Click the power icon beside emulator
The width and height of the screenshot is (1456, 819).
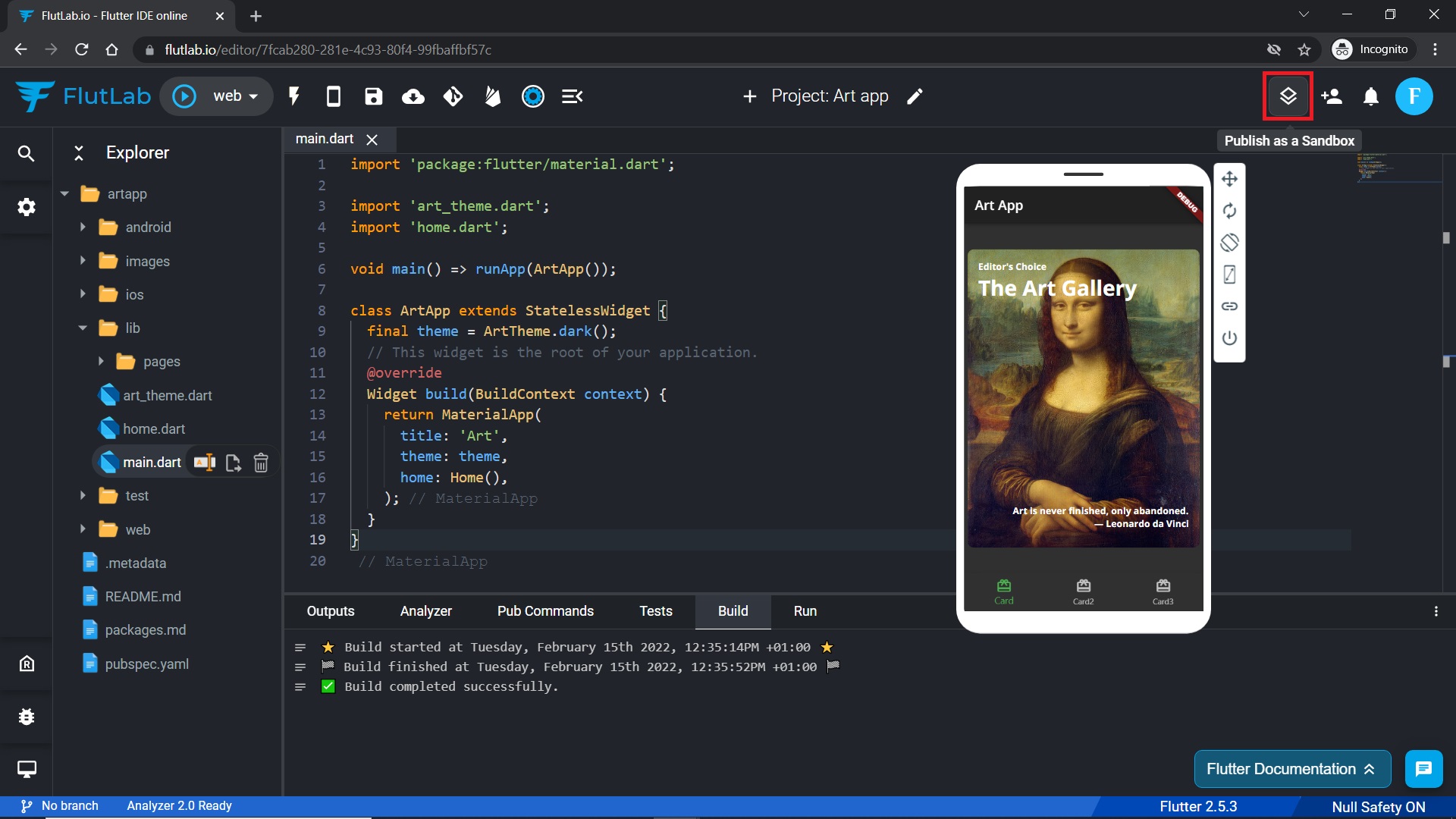[1229, 338]
